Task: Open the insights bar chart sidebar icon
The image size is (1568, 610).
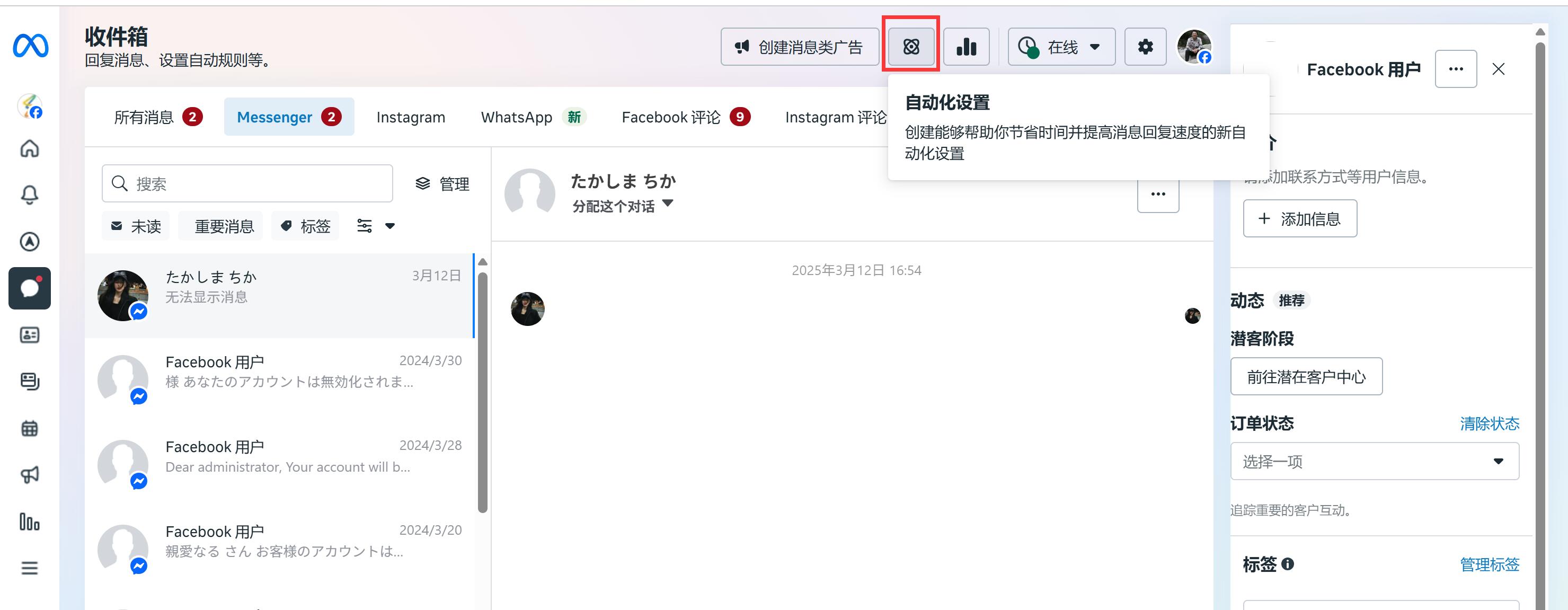Action: click(30, 521)
